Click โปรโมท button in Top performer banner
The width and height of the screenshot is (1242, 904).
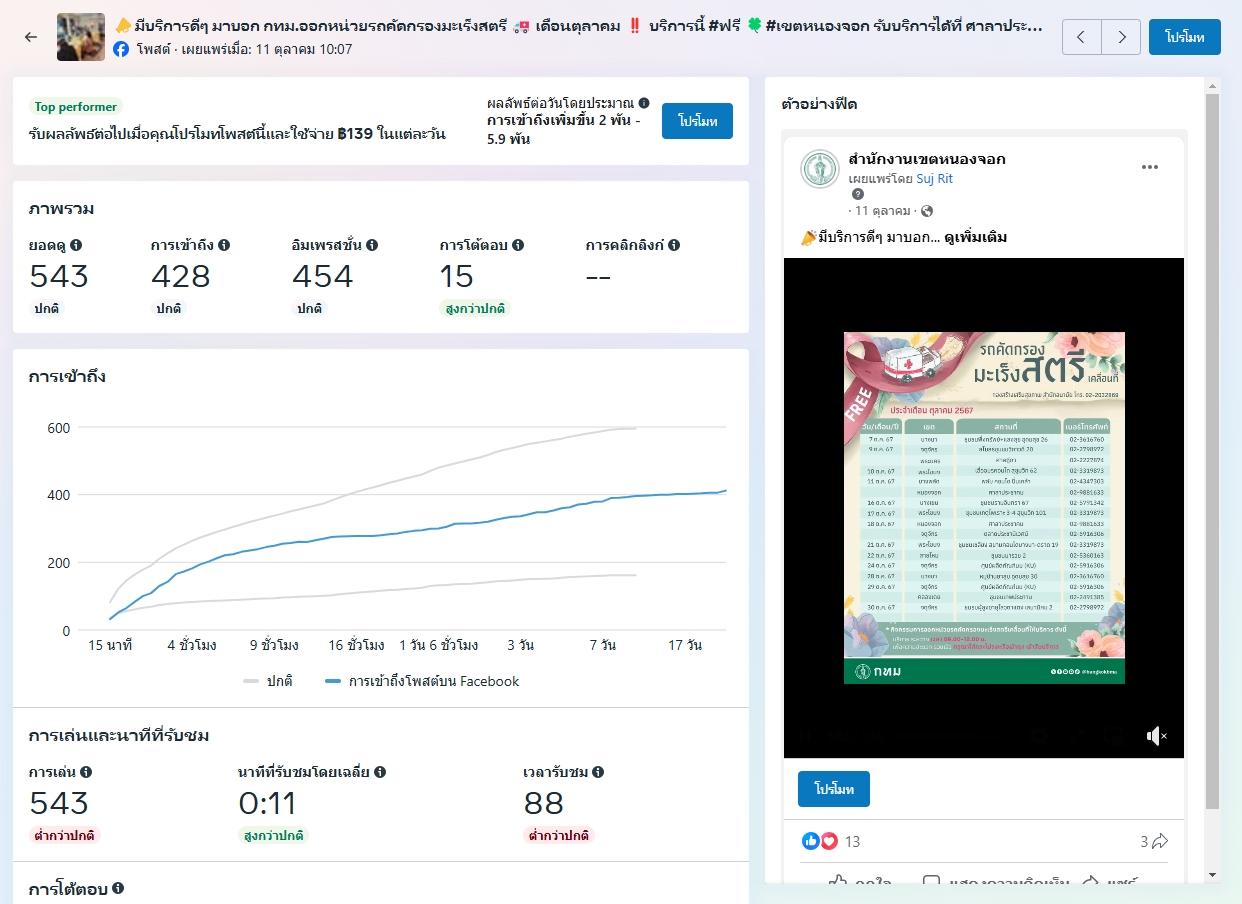pos(697,121)
